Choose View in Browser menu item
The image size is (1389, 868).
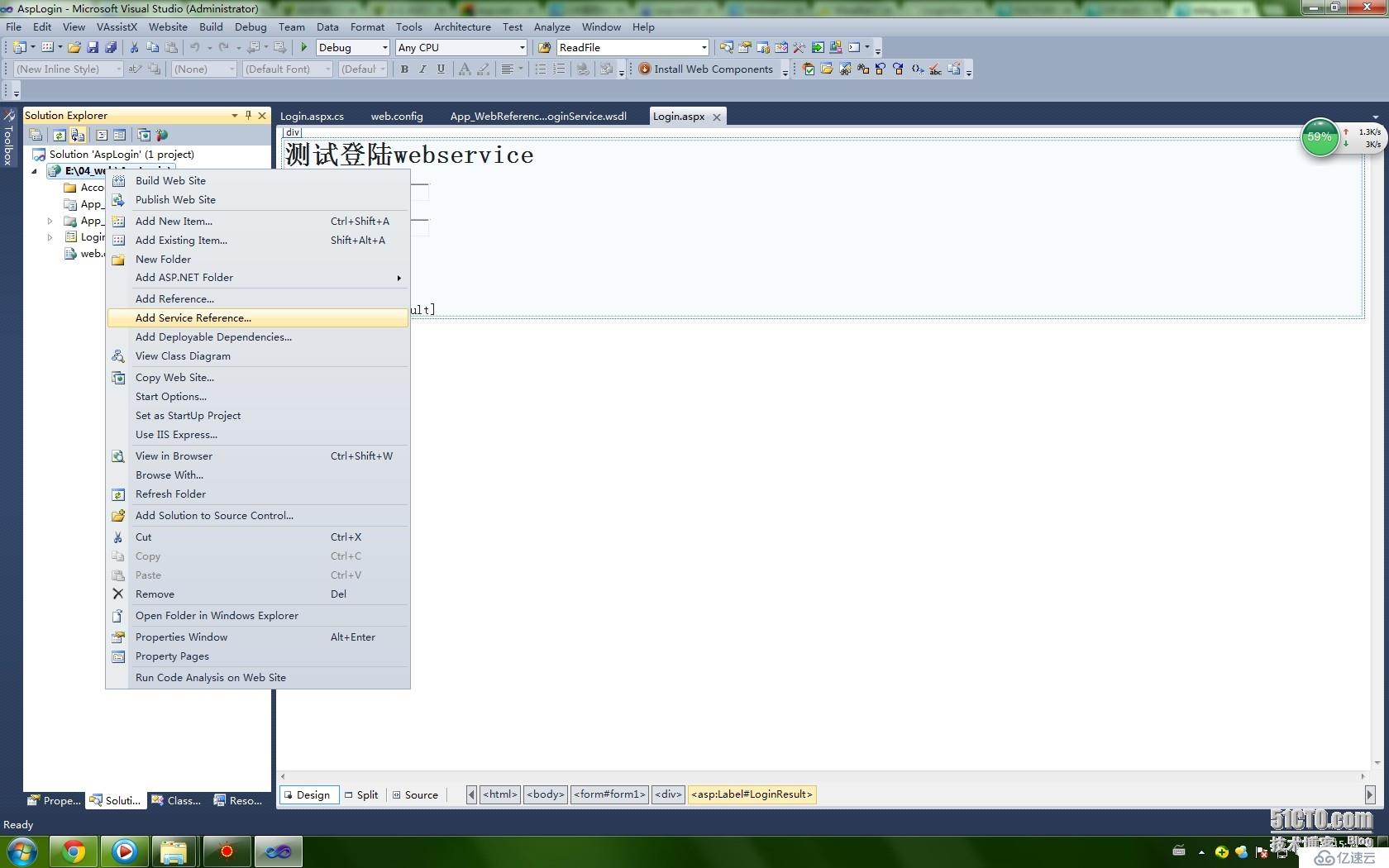pyautogui.click(x=258, y=455)
